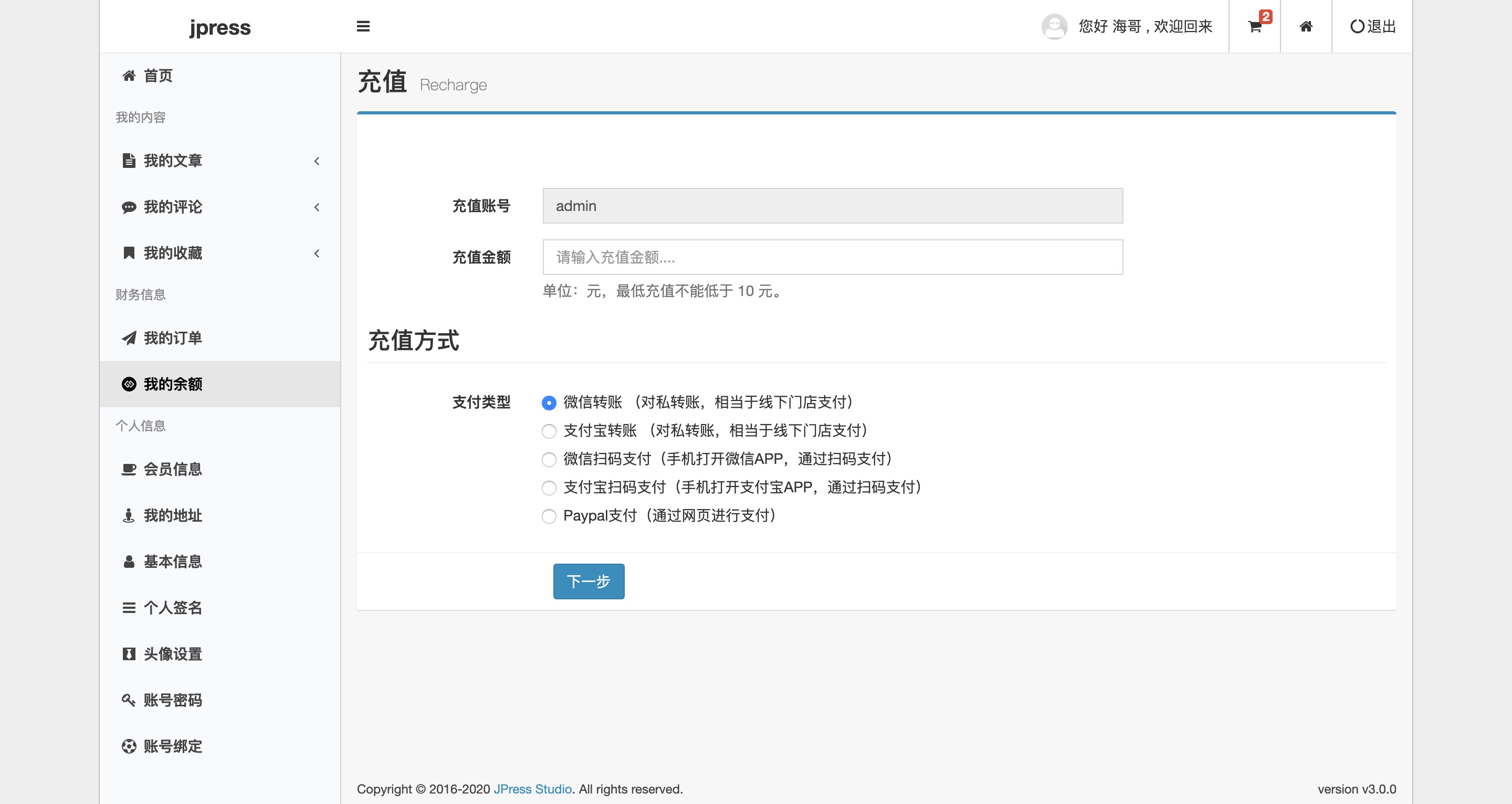Expand 我的评论 chevron arrow

317,207
